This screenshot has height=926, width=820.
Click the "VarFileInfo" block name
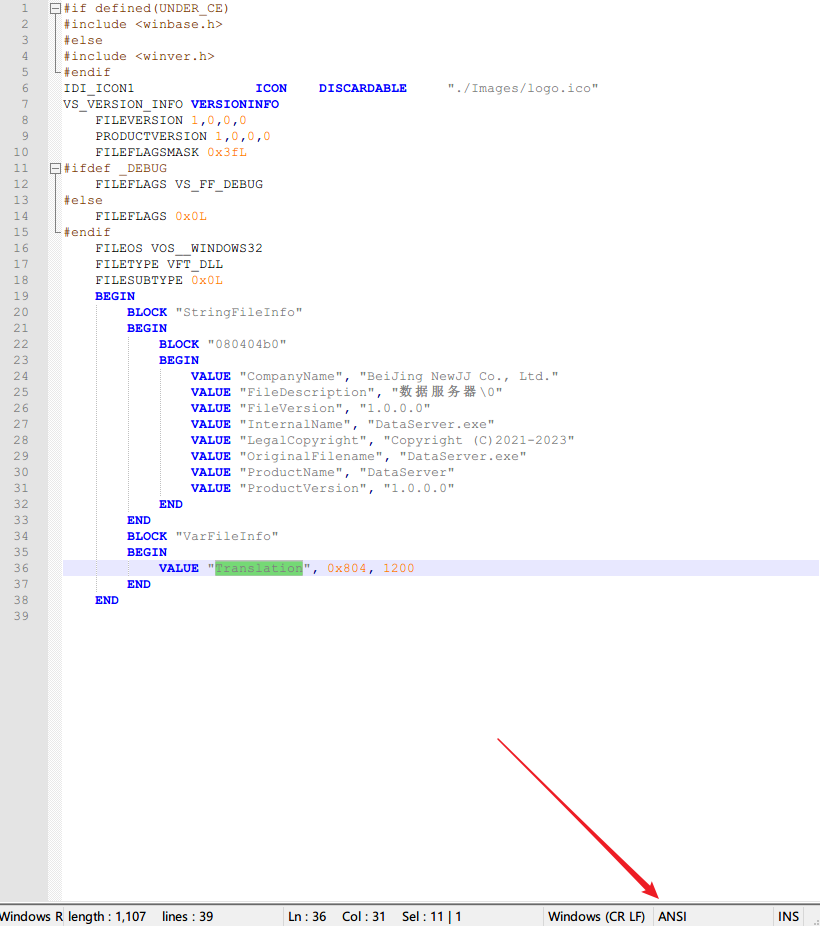tap(227, 536)
